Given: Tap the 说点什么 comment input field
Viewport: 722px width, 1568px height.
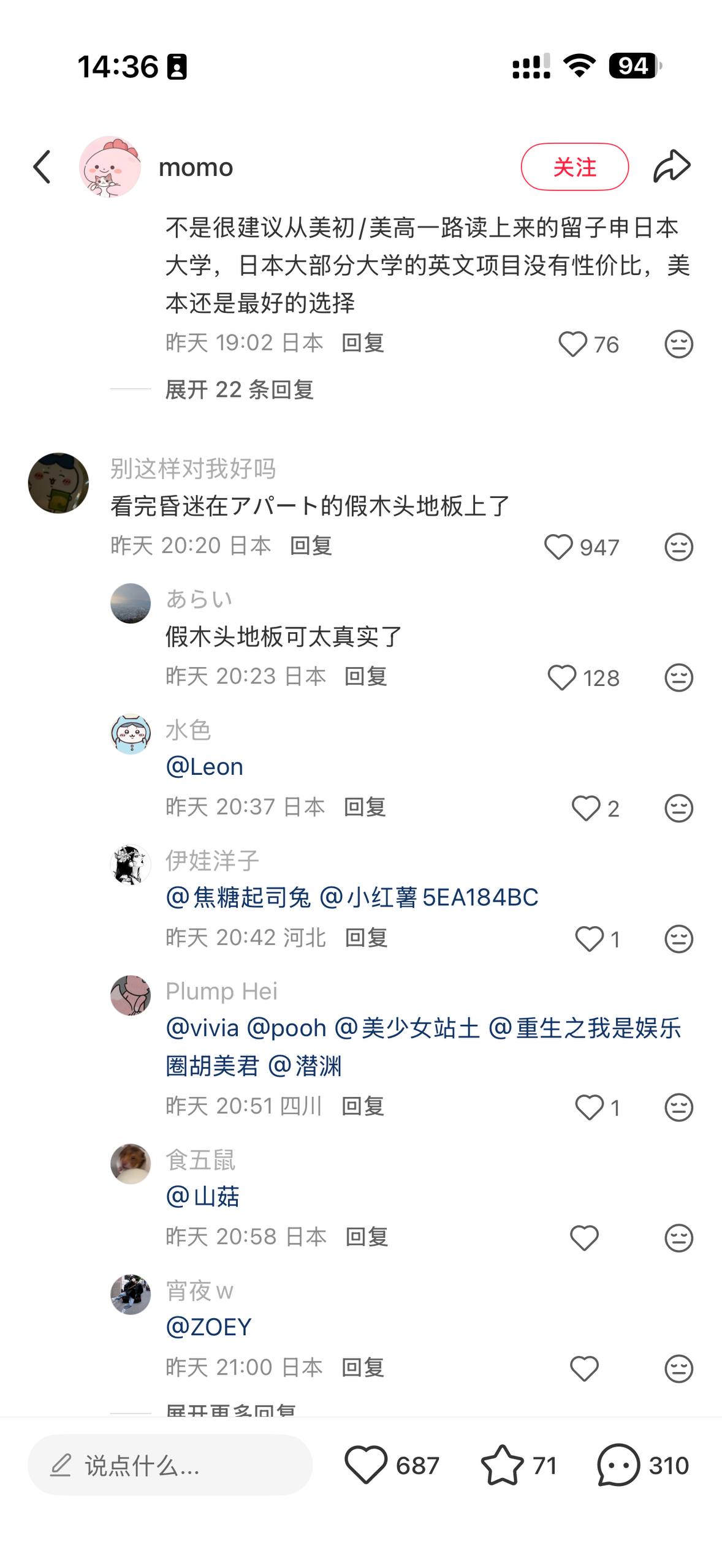Looking at the screenshot, I should click(170, 1465).
